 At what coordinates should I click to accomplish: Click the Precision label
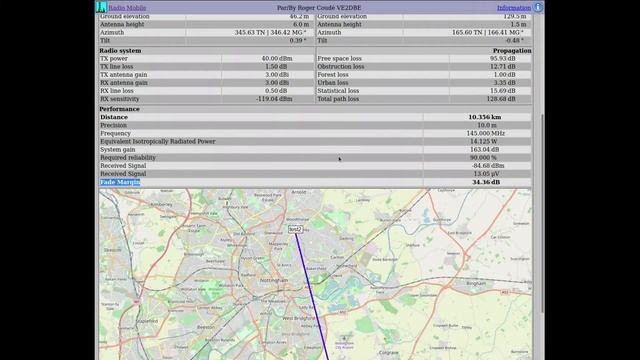pos(113,125)
